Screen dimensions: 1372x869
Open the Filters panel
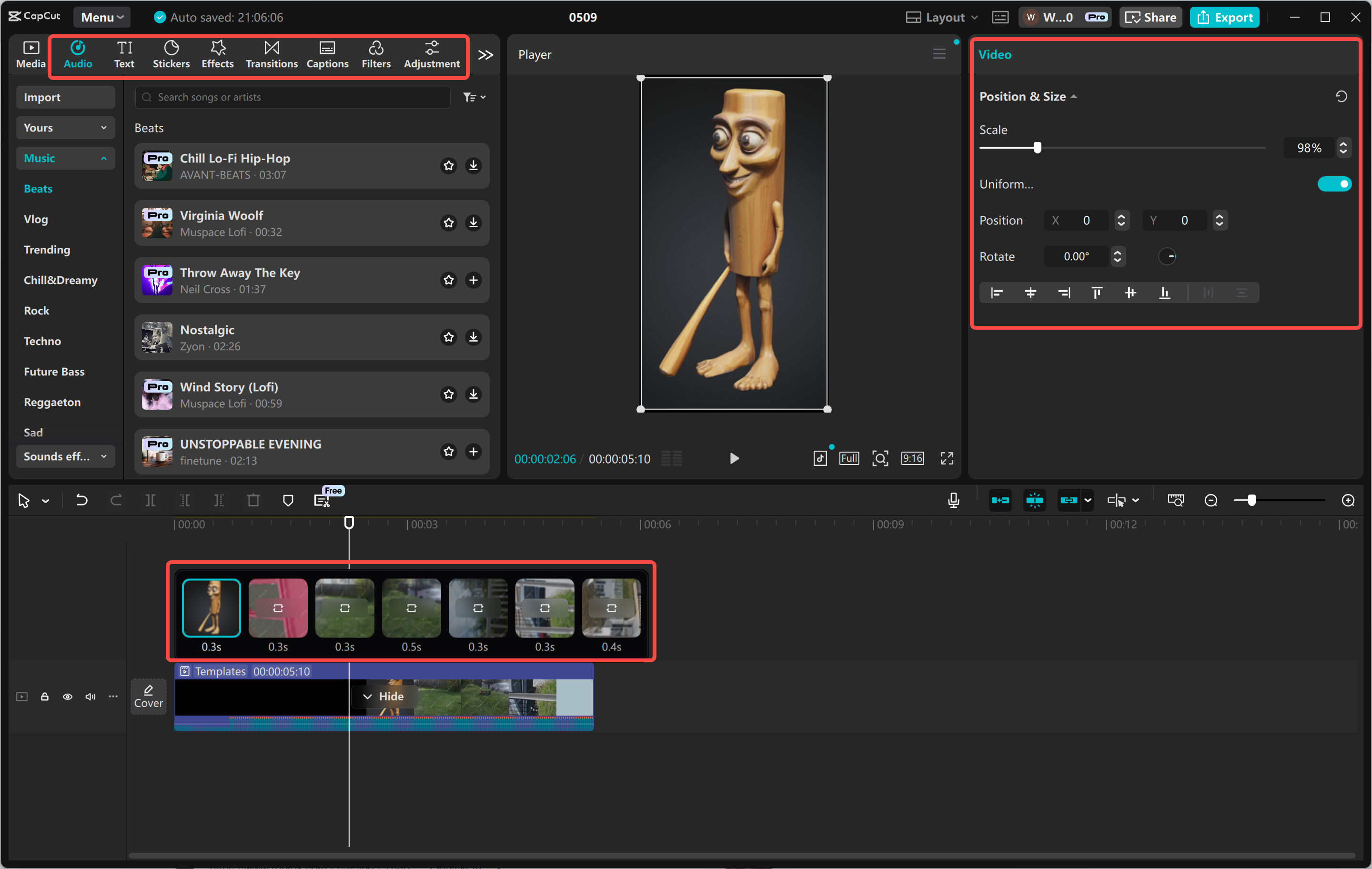(x=376, y=54)
